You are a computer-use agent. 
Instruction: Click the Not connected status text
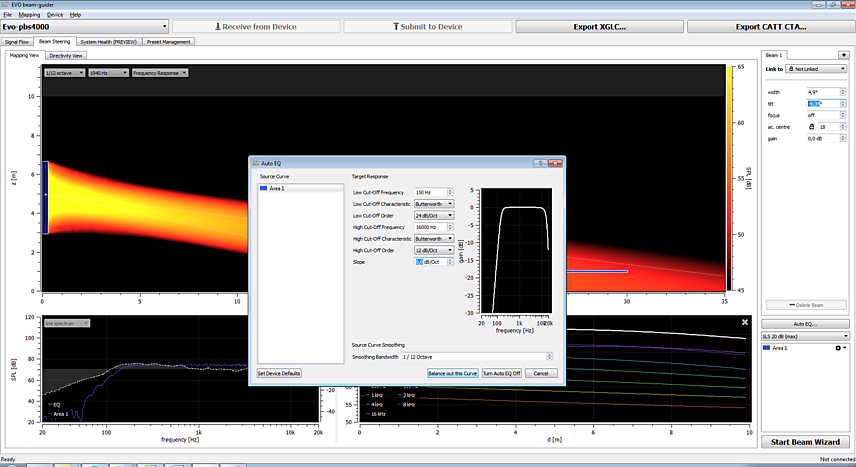point(837,459)
